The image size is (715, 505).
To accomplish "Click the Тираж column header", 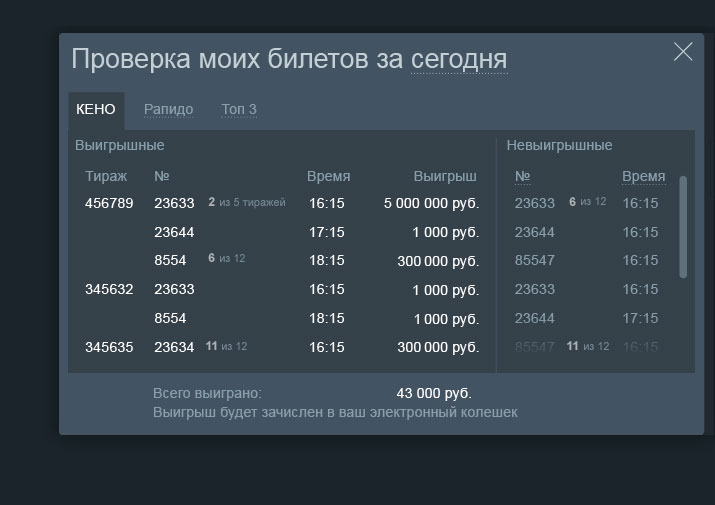I will [x=106, y=176].
